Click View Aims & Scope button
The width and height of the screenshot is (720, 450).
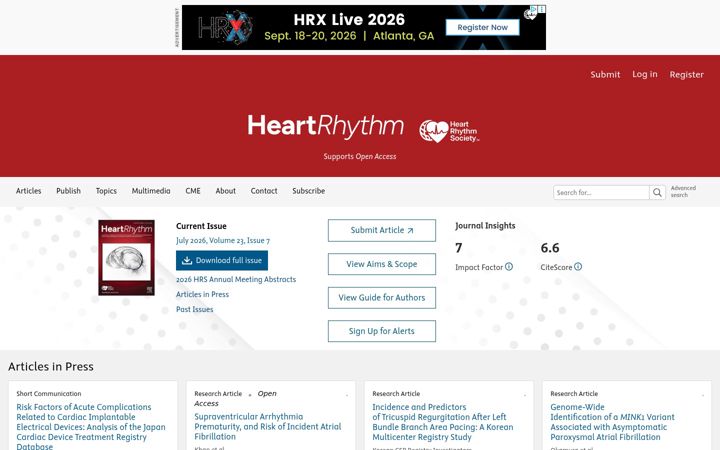pos(382,264)
